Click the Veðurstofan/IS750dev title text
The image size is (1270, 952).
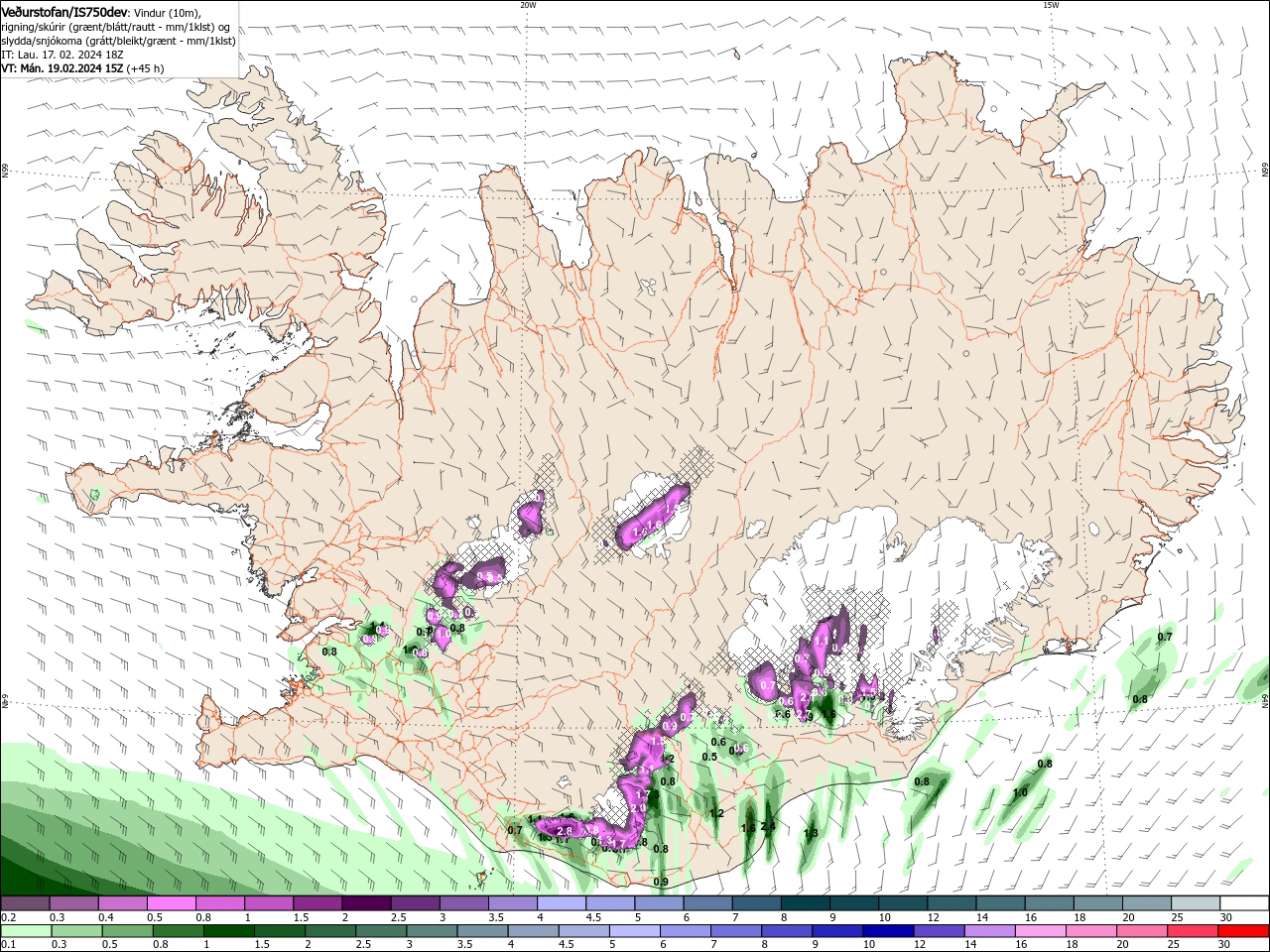(64, 12)
